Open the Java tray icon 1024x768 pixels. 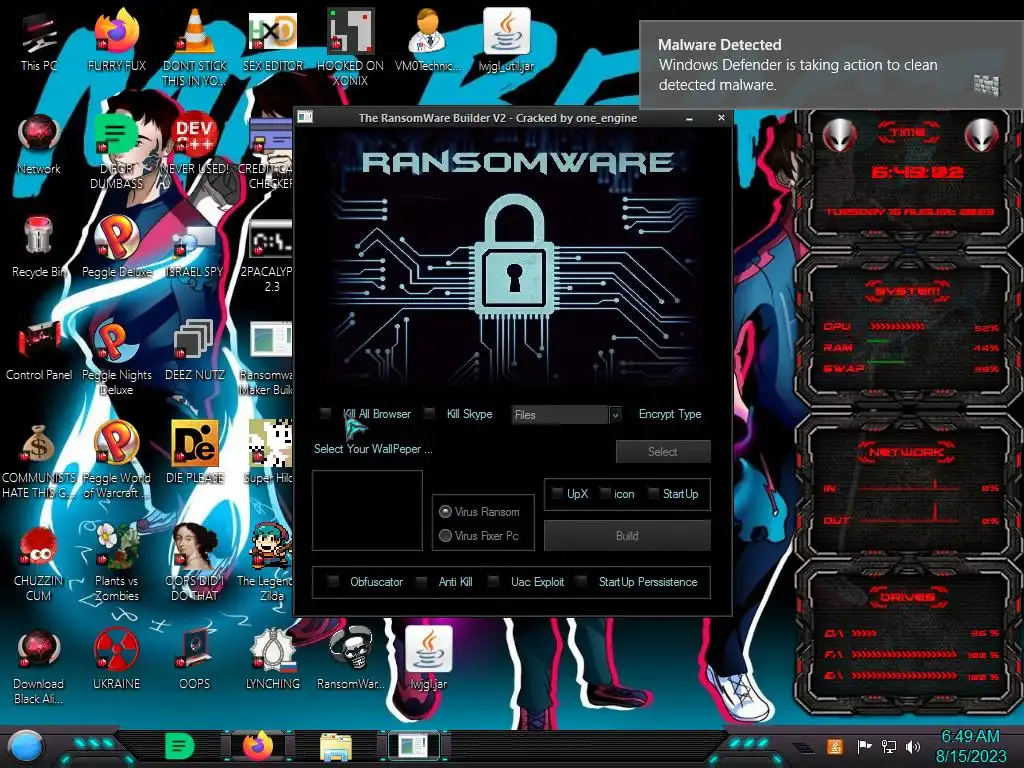tap(835, 746)
